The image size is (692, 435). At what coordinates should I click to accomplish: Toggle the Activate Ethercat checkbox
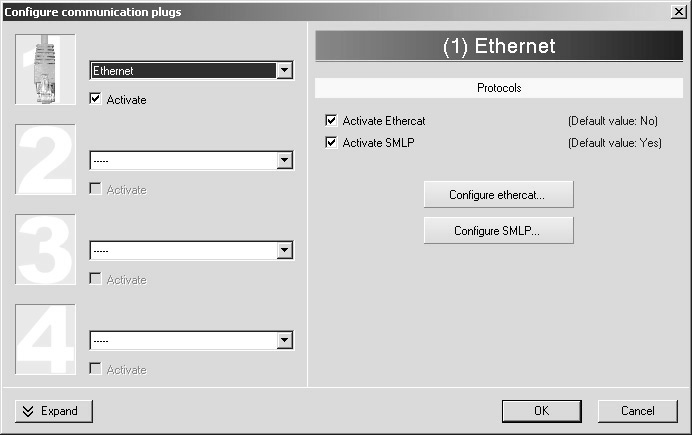[331, 120]
